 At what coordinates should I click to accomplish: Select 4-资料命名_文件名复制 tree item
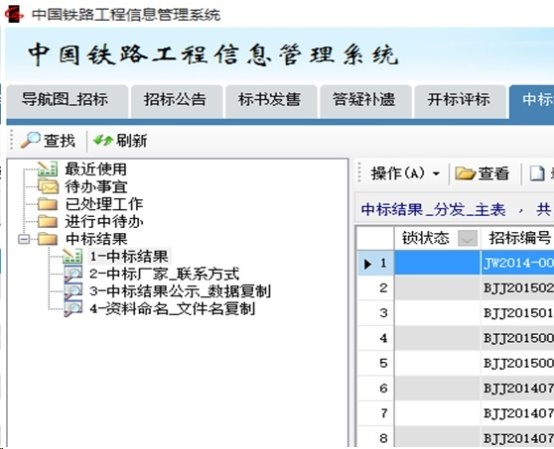pyautogui.click(x=172, y=308)
